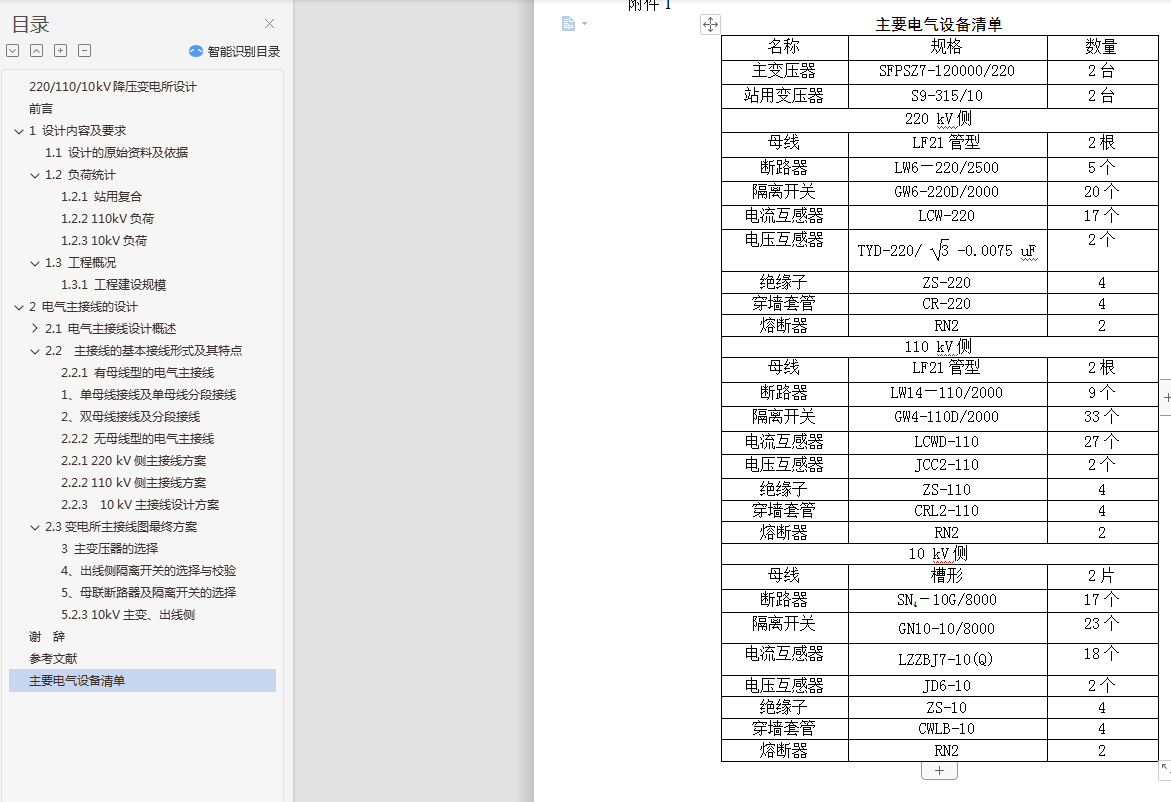1171x802 pixels.
Task: Go to '2.2.1 220 kV 侧主接线方案'
Action: (x=134, y=461)
